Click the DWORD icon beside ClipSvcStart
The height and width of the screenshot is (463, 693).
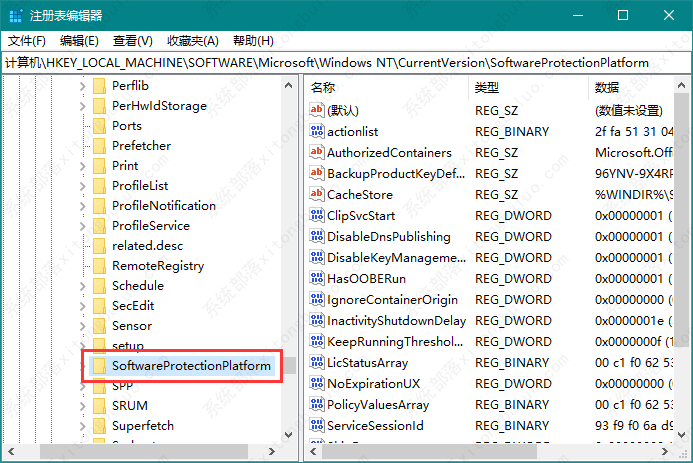pyautogui.click(x=317, y=215)
